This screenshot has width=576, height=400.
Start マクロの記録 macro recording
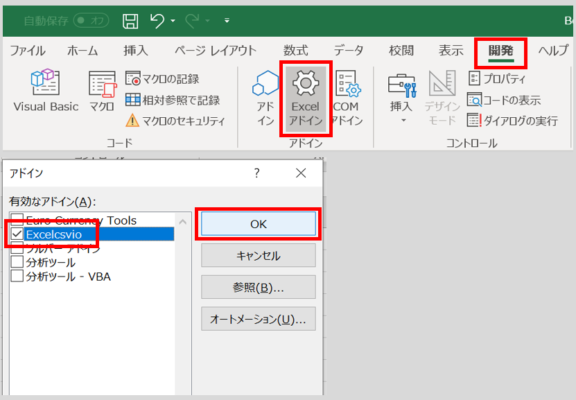click(162, 79)
